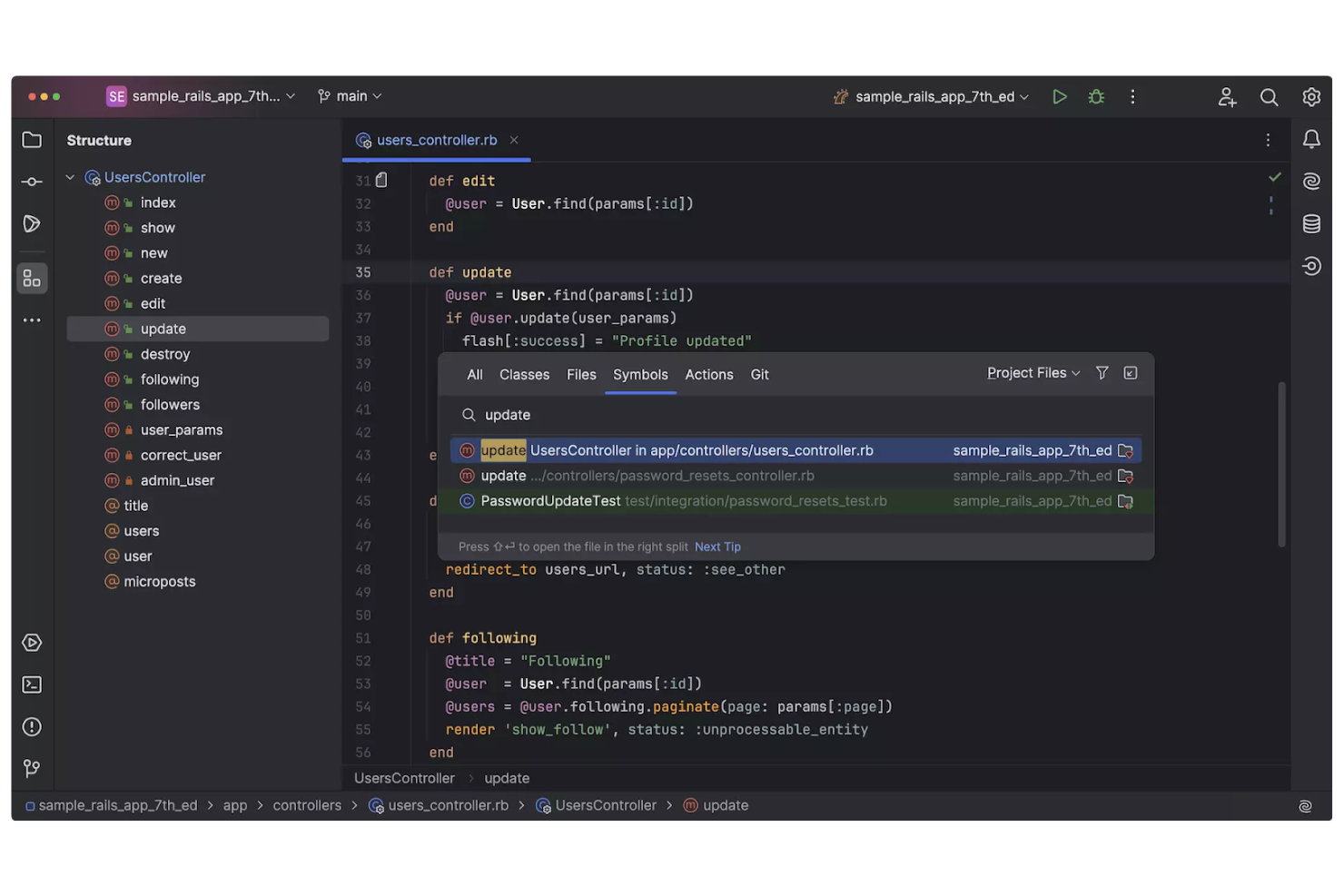Open the Terminal tool window
The height and width of the screenshot is (896, 1344).
tap(32, 684)
